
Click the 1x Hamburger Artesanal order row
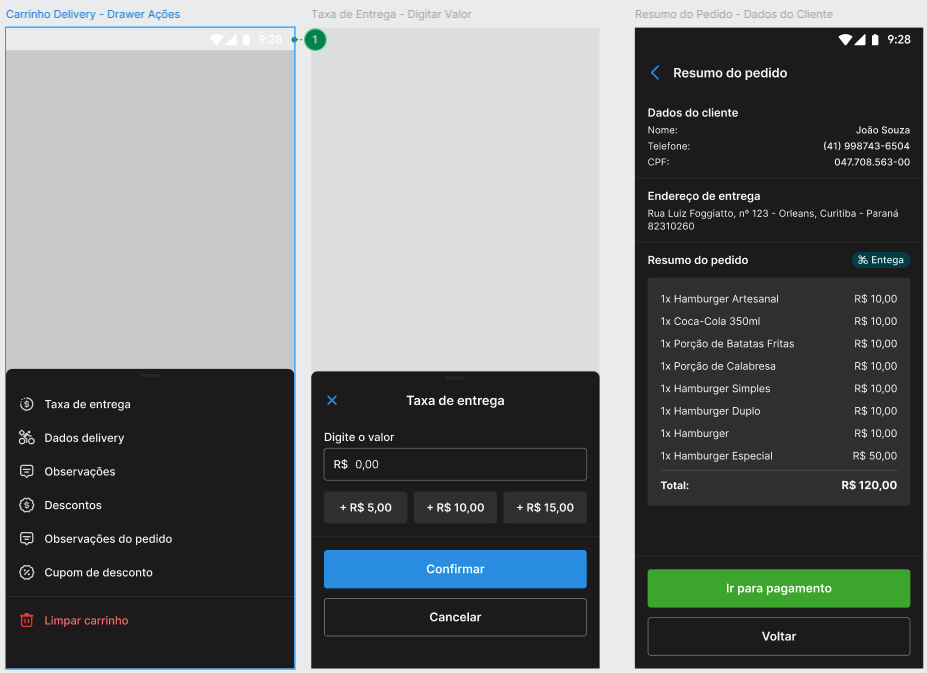(779, 299)
